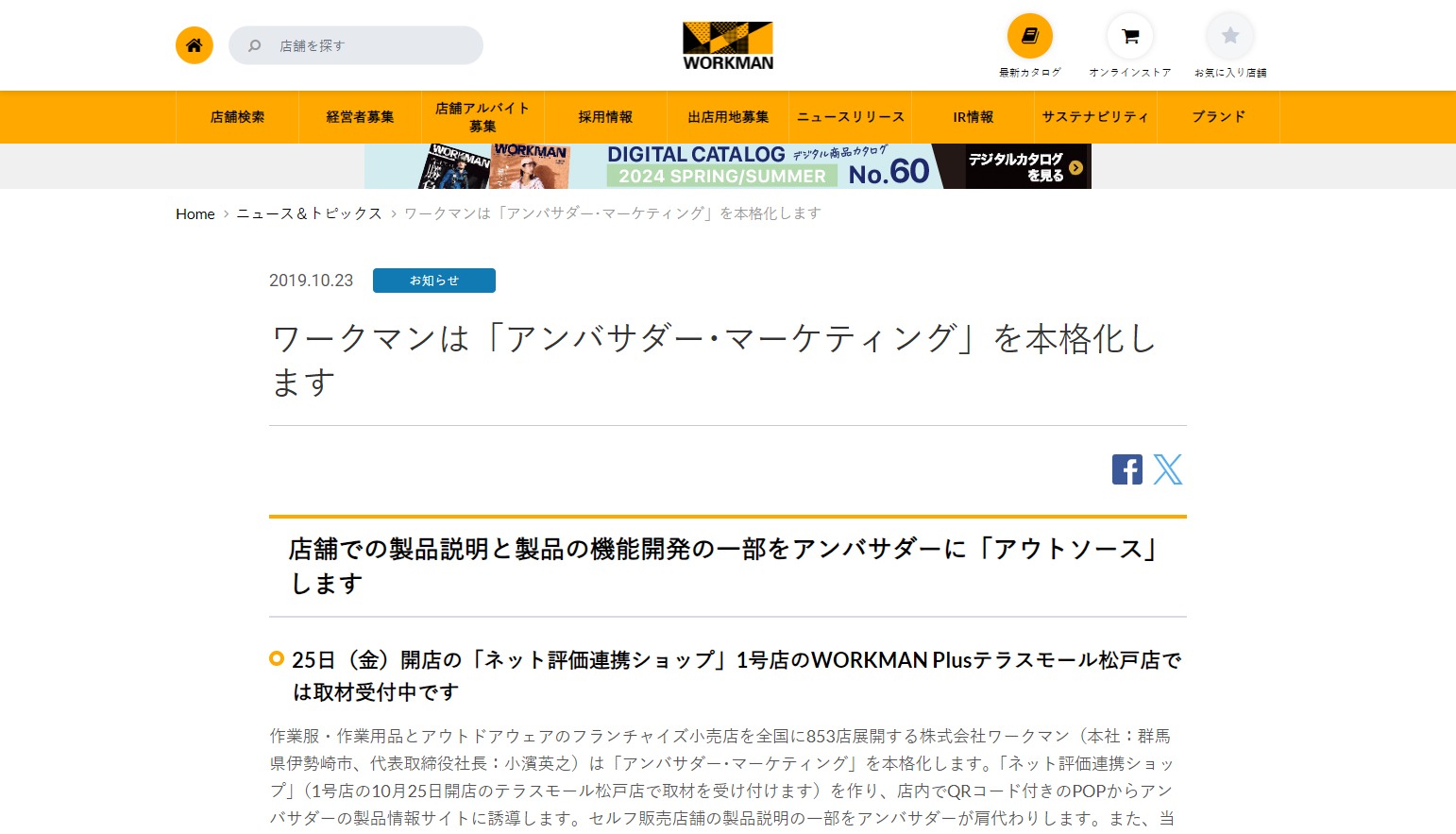The height and width of the screenshot is (834, 1456).
Task: Click the 2019.10.23 date text
Action: (x=311, y=281)
